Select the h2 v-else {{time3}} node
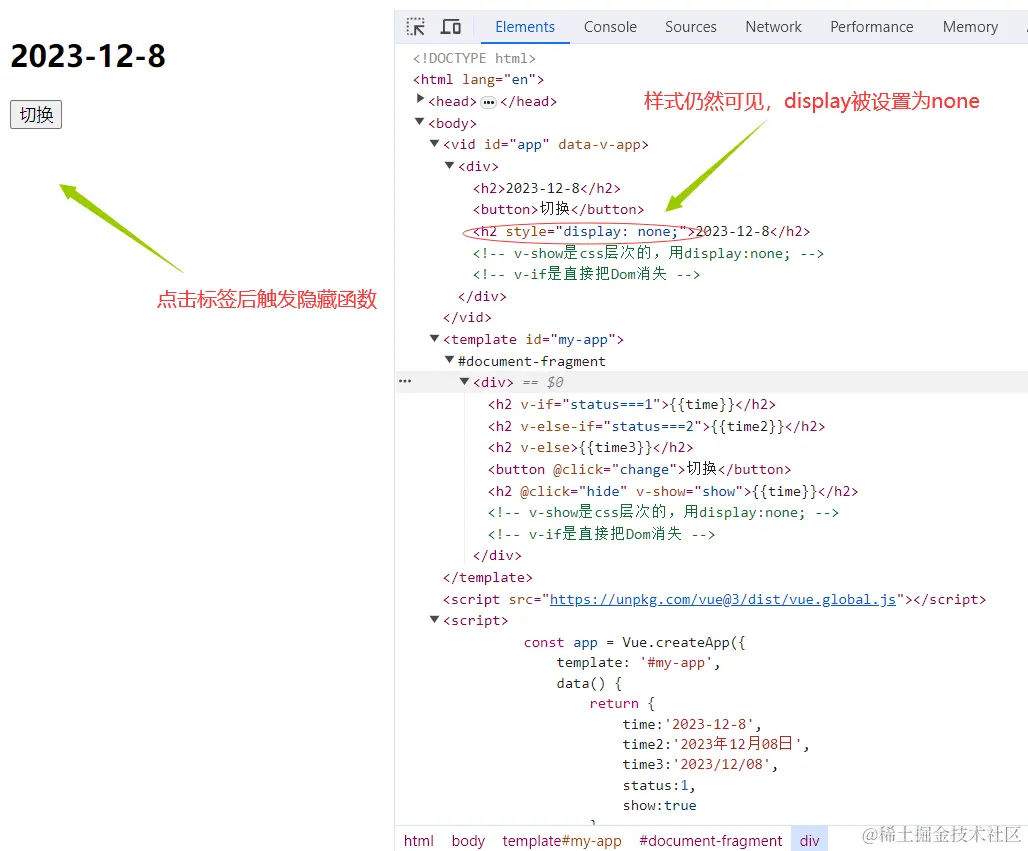 590,447
